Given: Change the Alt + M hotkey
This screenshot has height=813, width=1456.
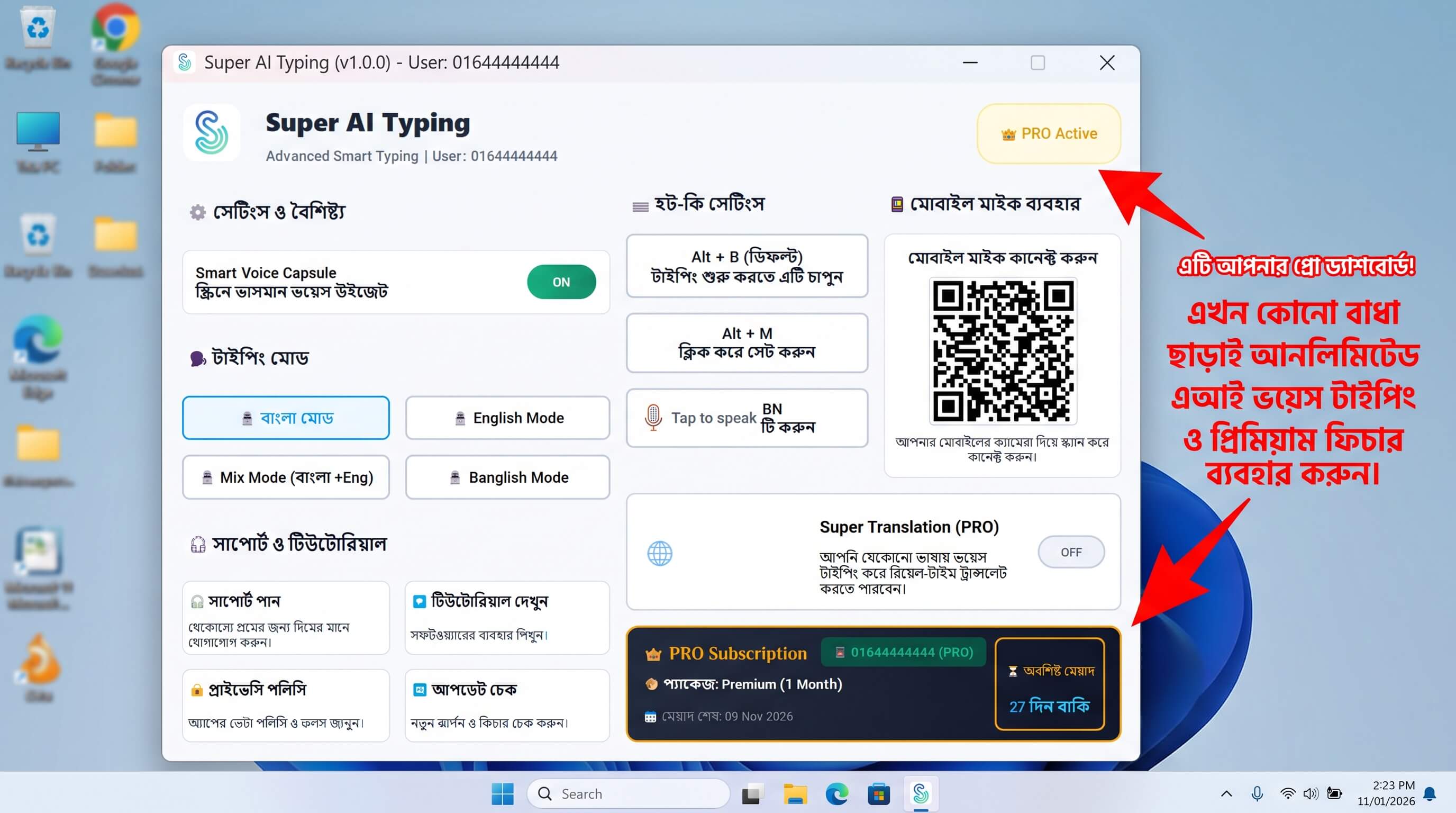Looking at the screenshot, I should tap(747, 342).
